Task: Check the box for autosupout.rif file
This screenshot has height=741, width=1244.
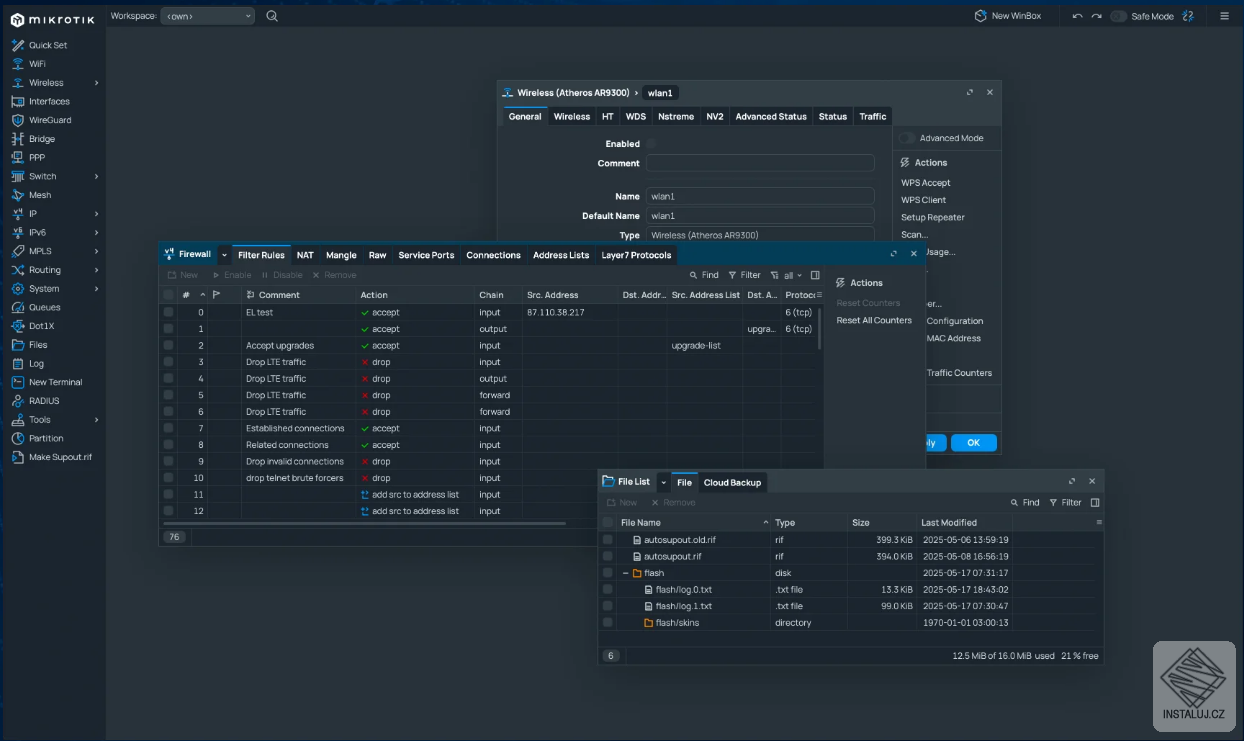Action: click(x=607, y=556)
